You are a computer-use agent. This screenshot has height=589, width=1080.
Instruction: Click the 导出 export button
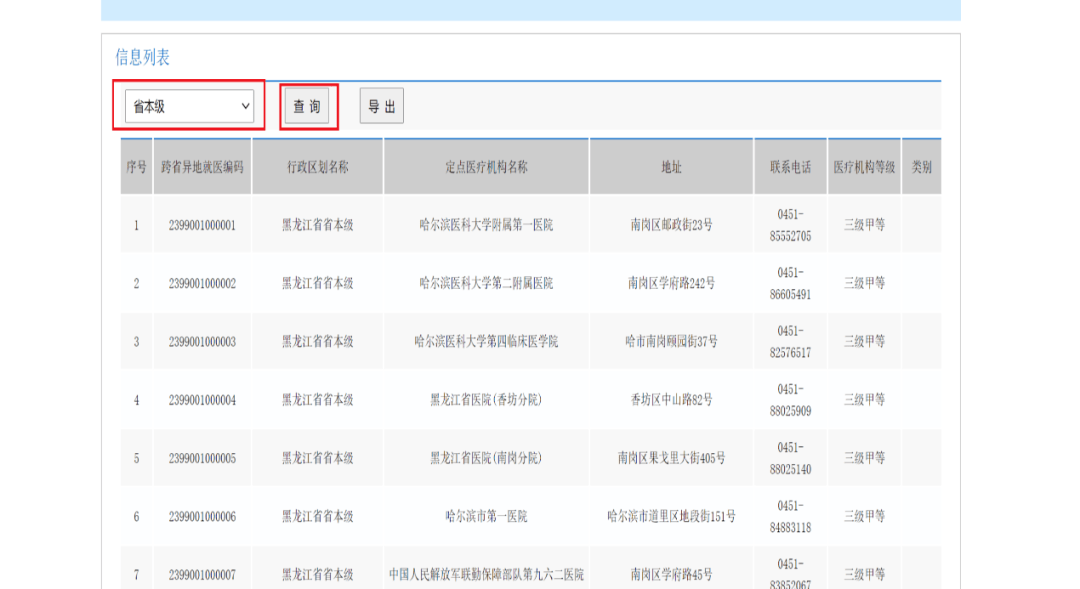[381, 106]
